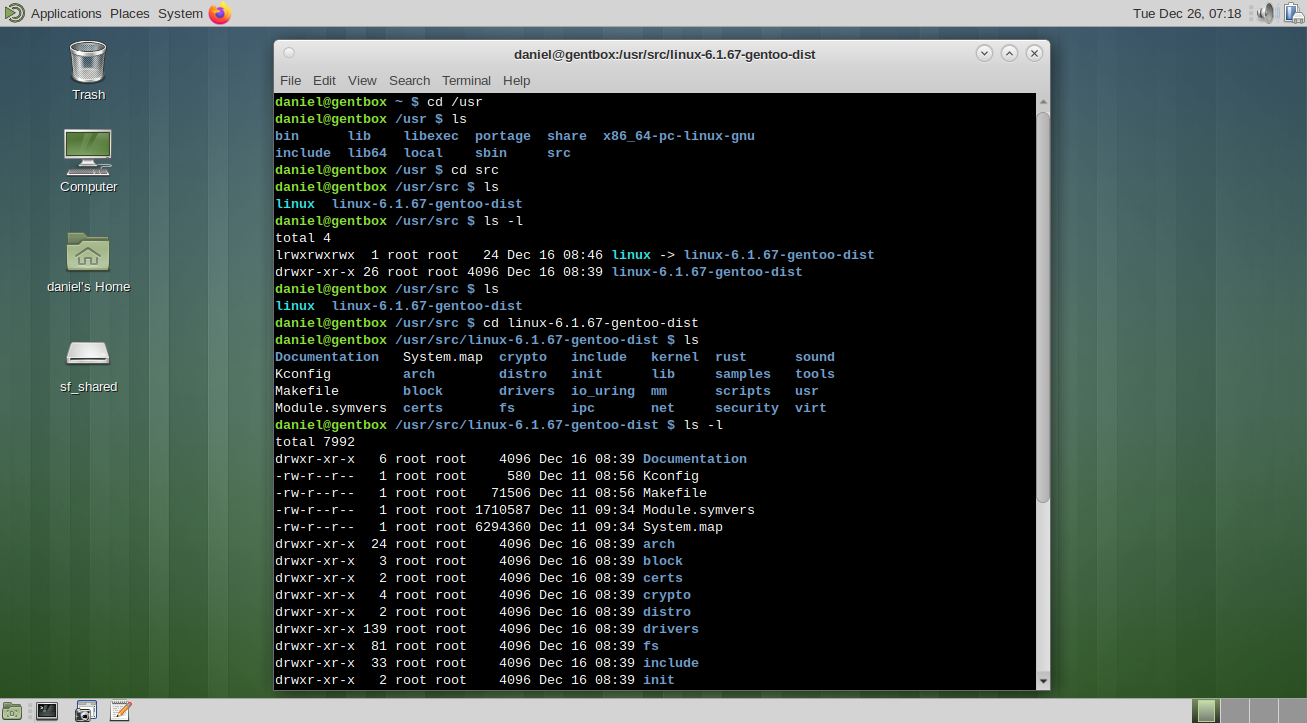Click 'samples' in the ls output
1307x723 pixels.
pyautogui.click(x=743, y=374)
